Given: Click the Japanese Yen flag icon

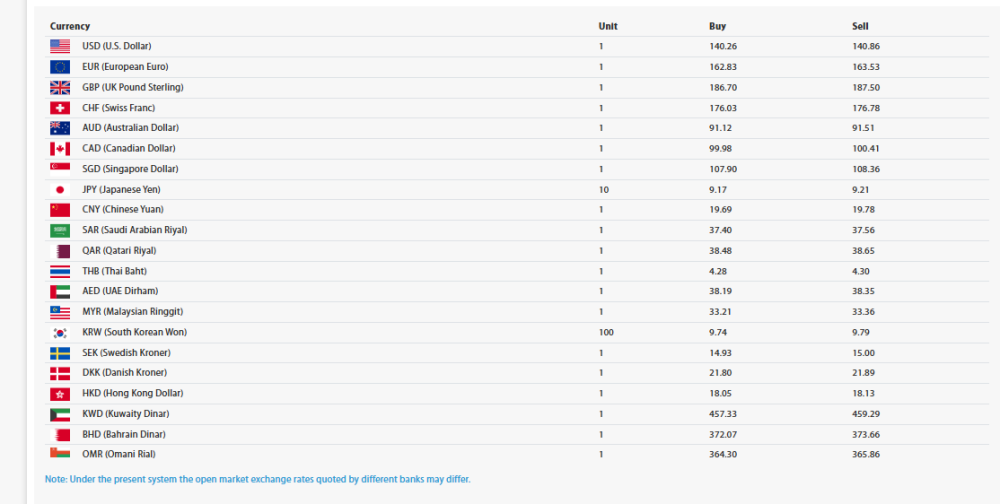Looking at the screenshot, I should (60, 189).
